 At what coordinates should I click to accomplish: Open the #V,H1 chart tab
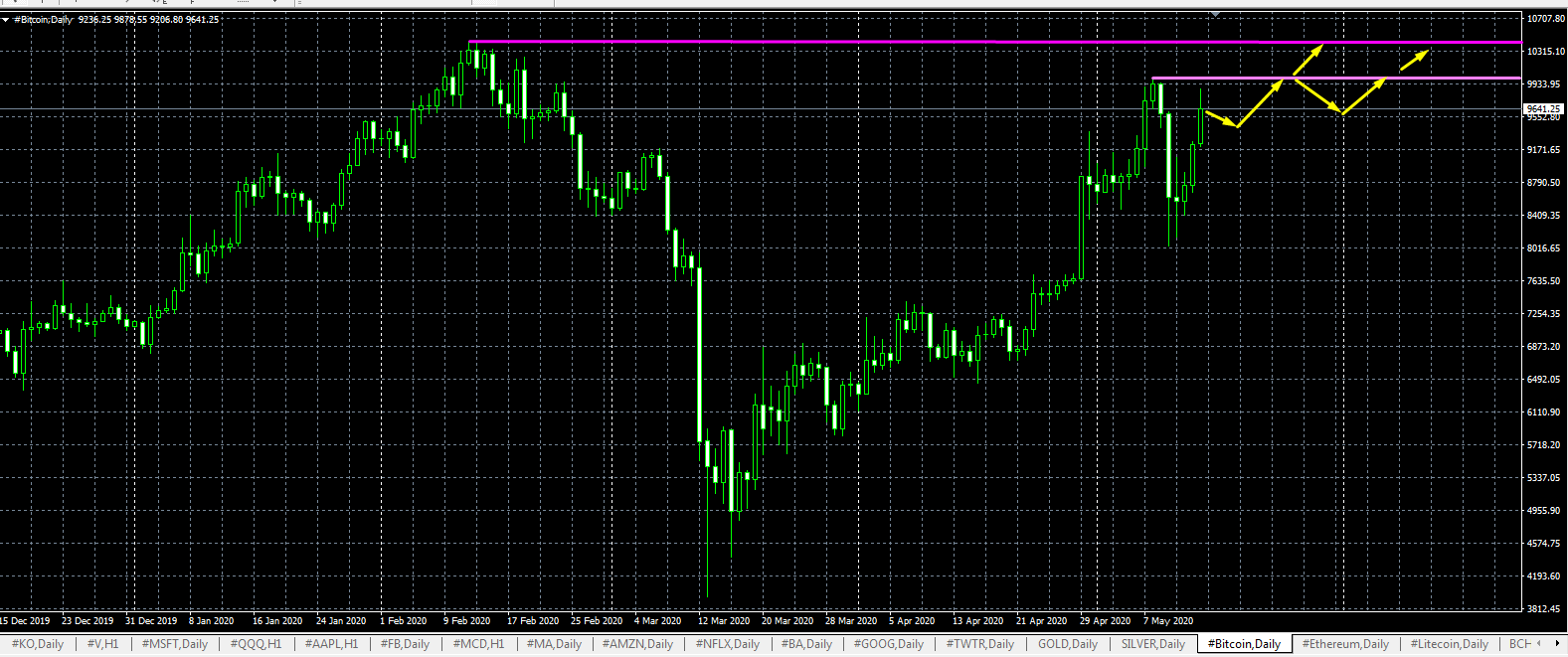(102, 644)
